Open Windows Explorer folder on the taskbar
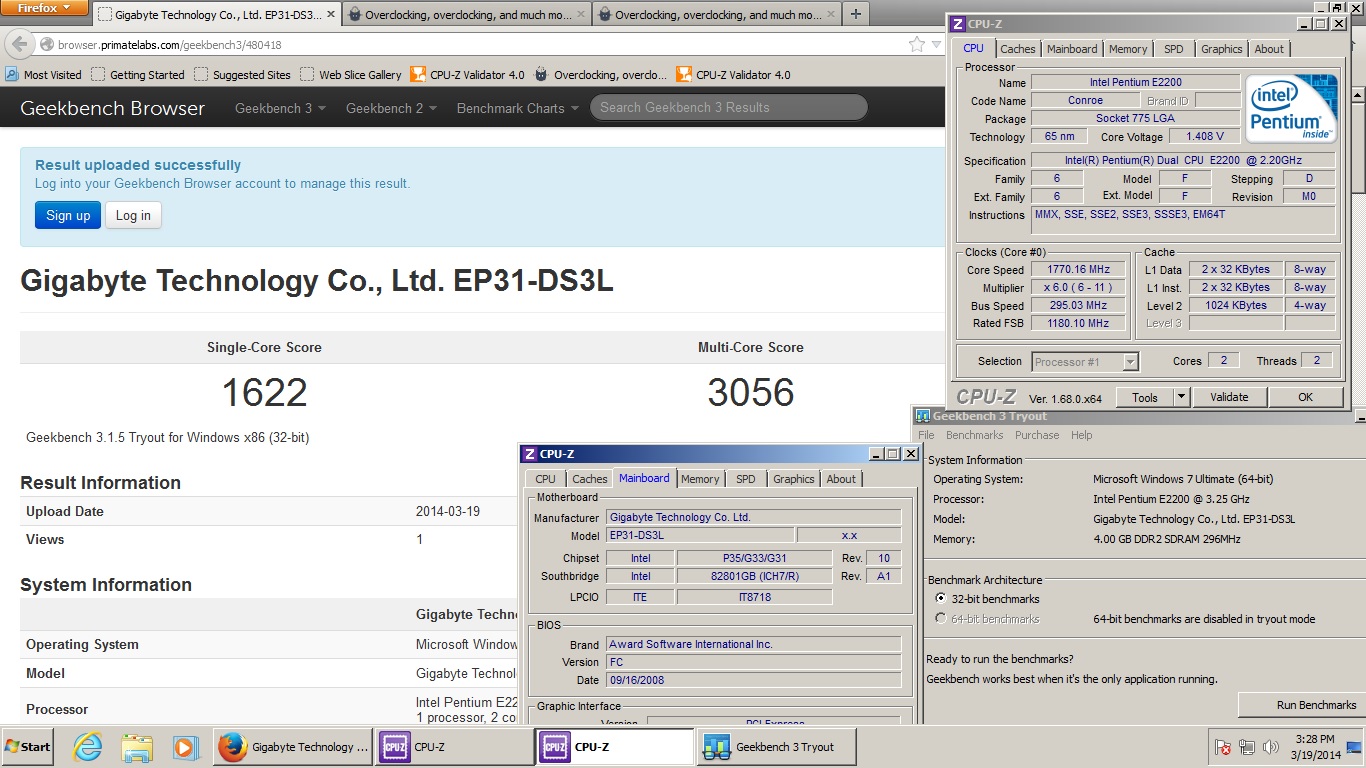 (x=136, y=747)
